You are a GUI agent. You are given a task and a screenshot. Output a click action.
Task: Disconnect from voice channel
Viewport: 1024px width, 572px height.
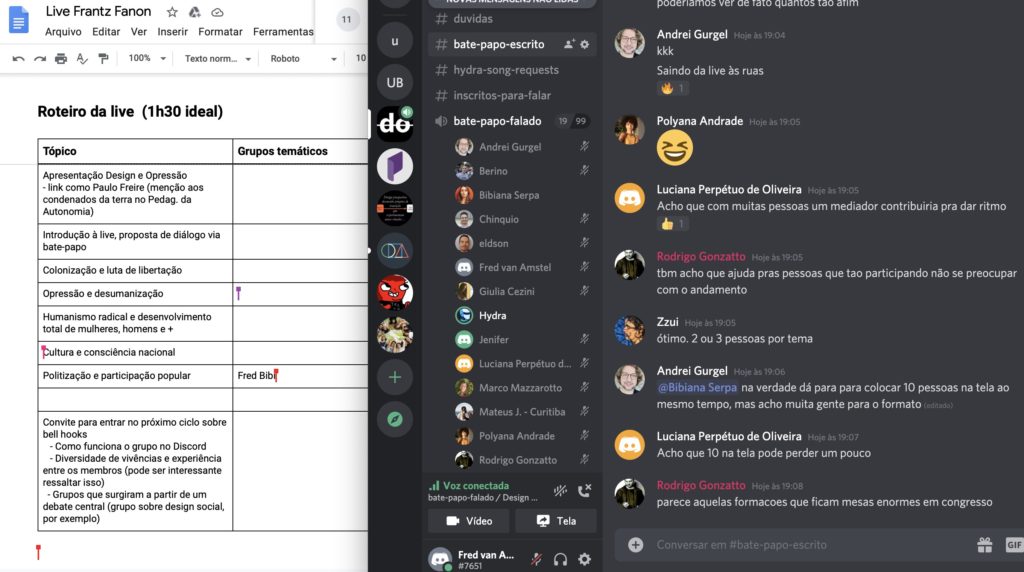coord(584,490)
